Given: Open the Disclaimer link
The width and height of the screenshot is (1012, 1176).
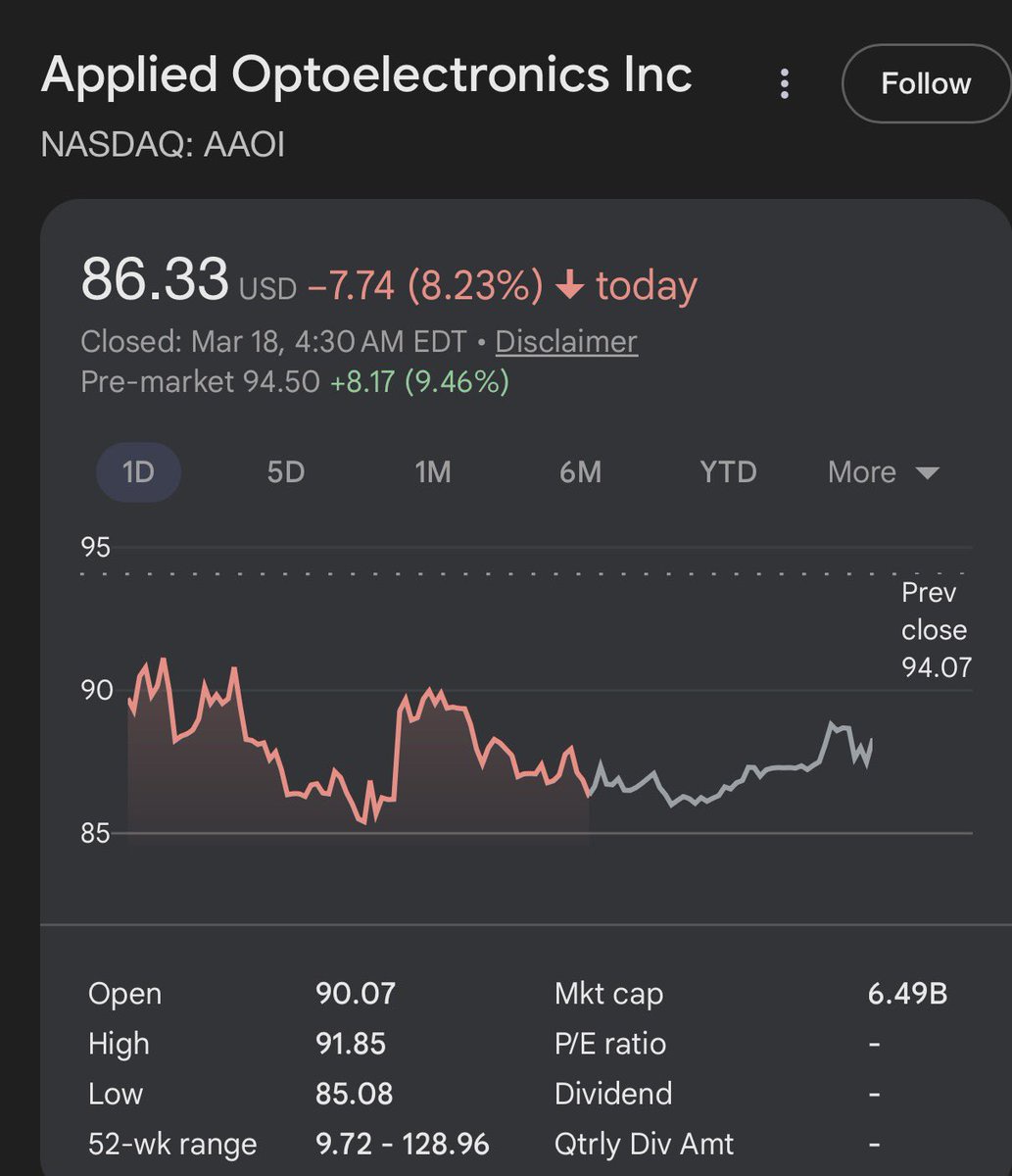Looking at the screenshot, I should [x=566, y=341].
